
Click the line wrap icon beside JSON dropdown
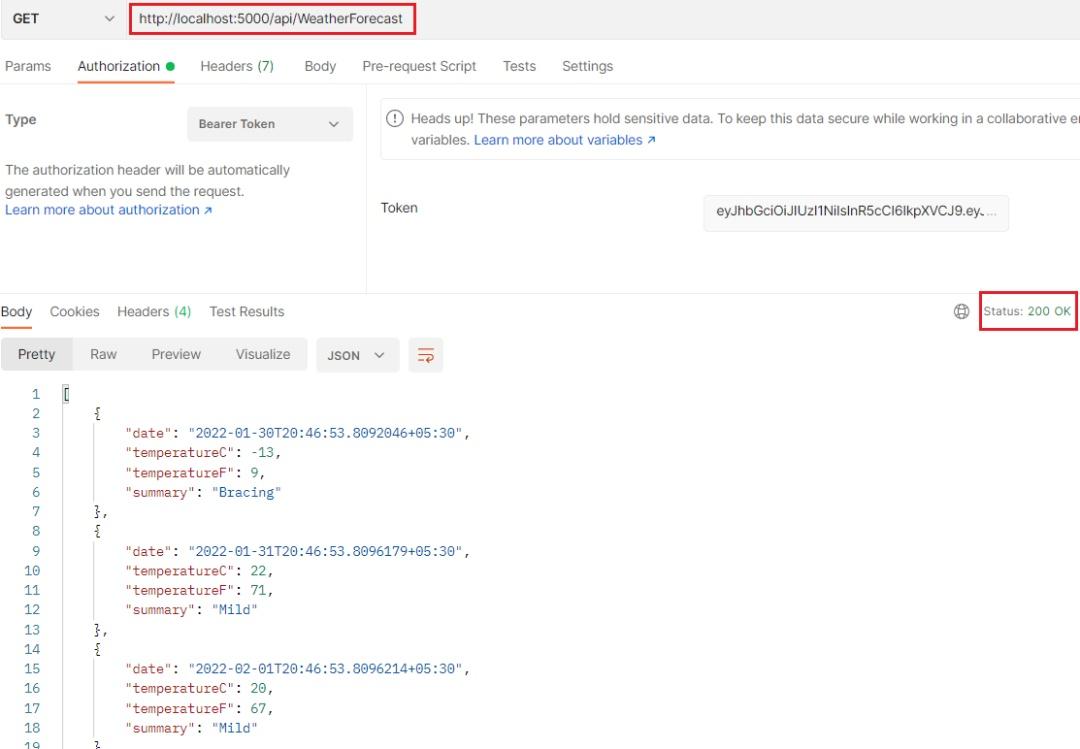click(426, 354)
